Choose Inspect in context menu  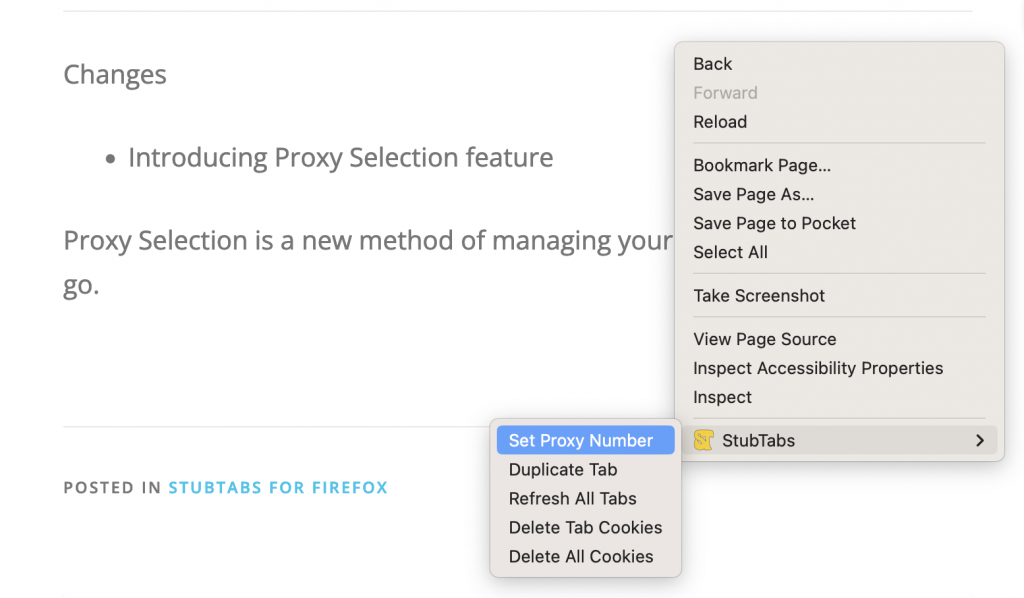click(722, 397)
